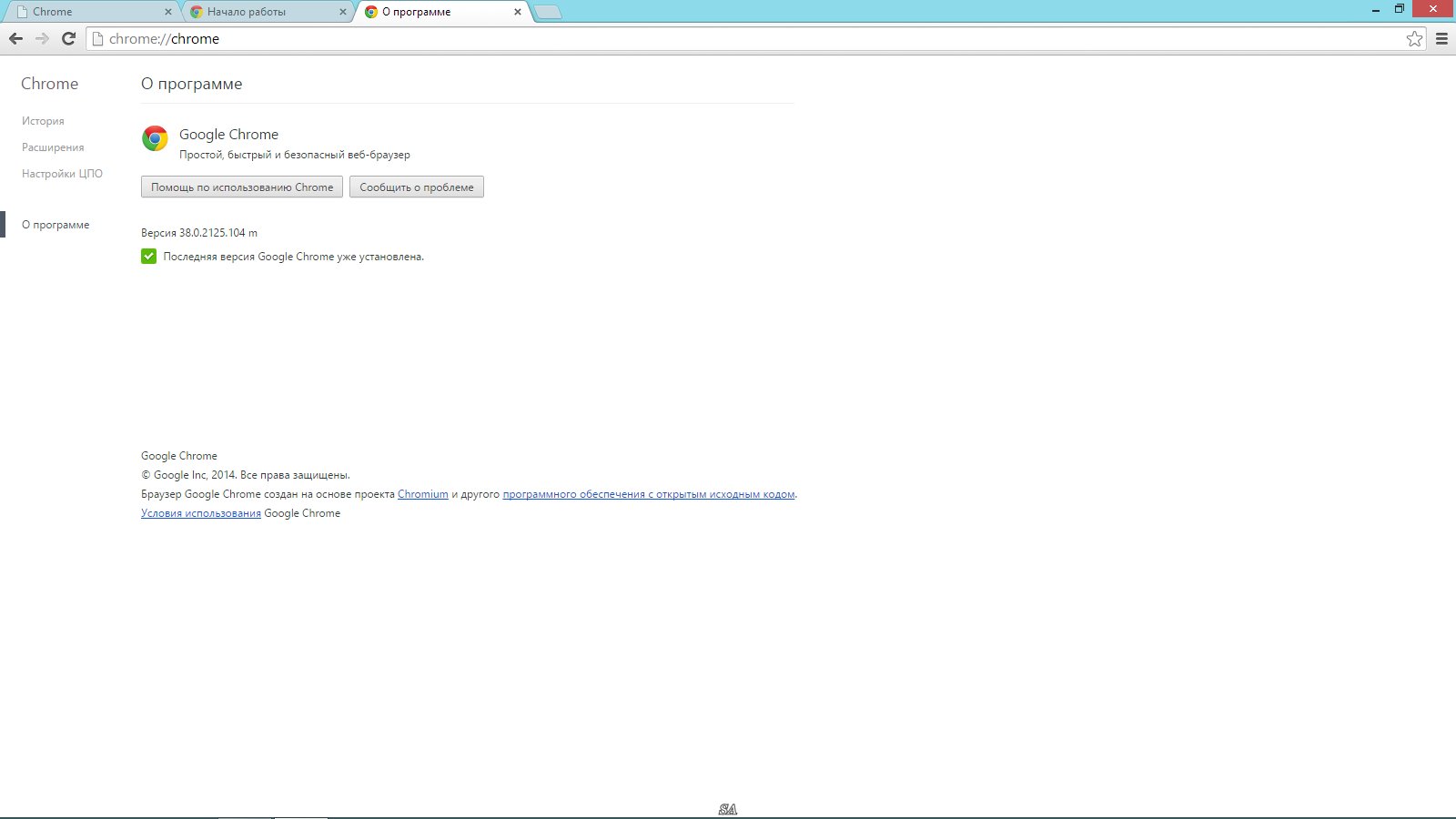Click 'Простой, быстрый и безопасный веб-браузер' text
This screenshot has height=819, width=1456.
(295, 155)
